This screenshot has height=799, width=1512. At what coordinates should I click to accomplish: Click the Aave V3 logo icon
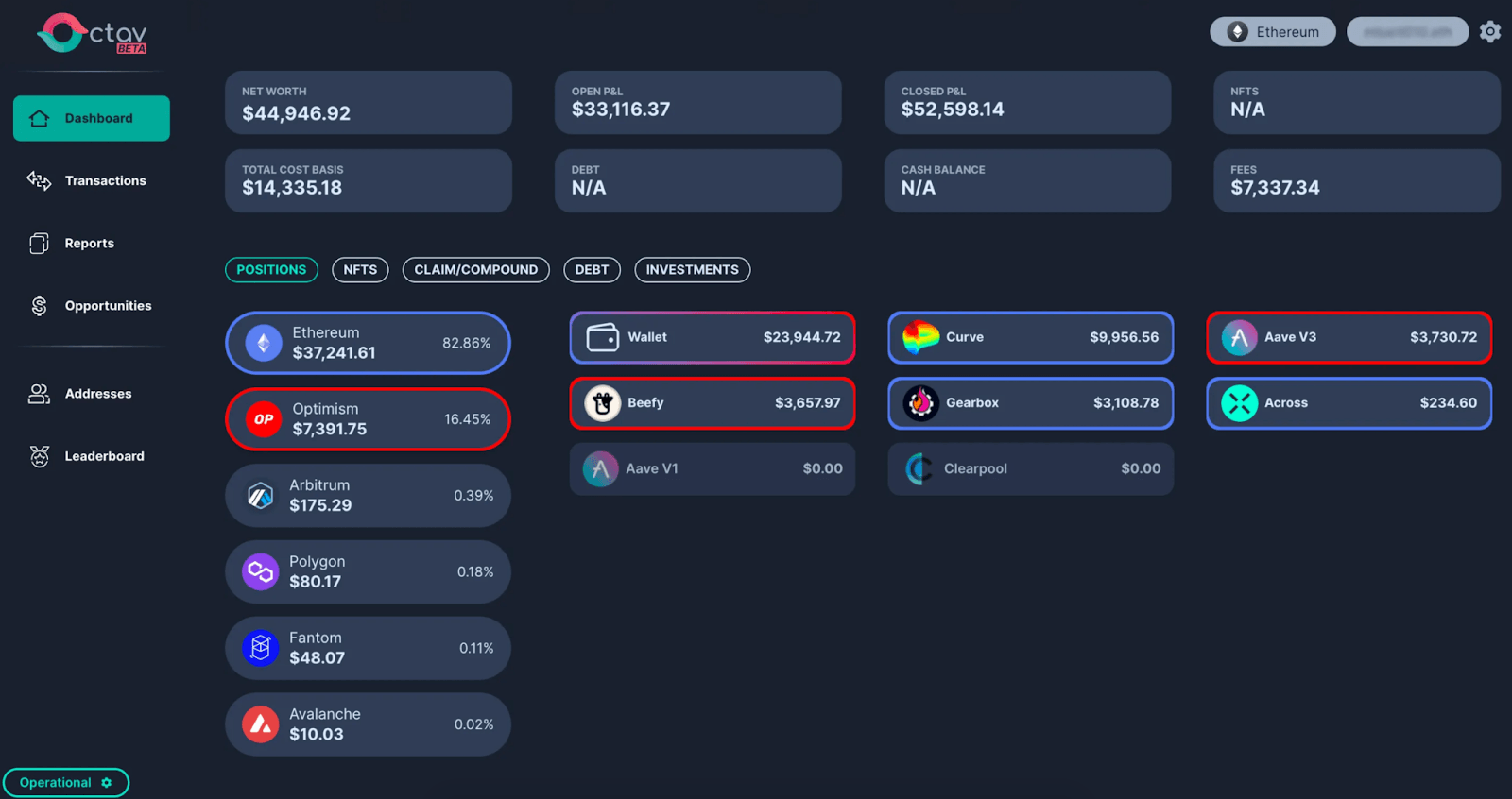tap(1239, 337)
